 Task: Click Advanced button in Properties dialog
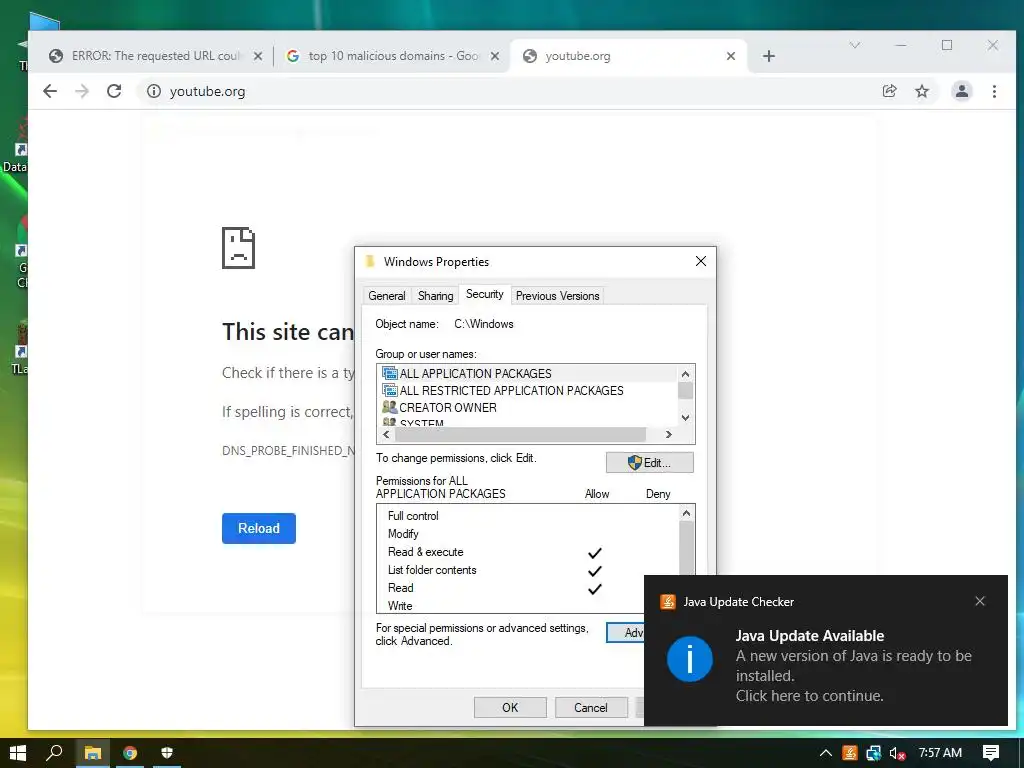point(626,632)
